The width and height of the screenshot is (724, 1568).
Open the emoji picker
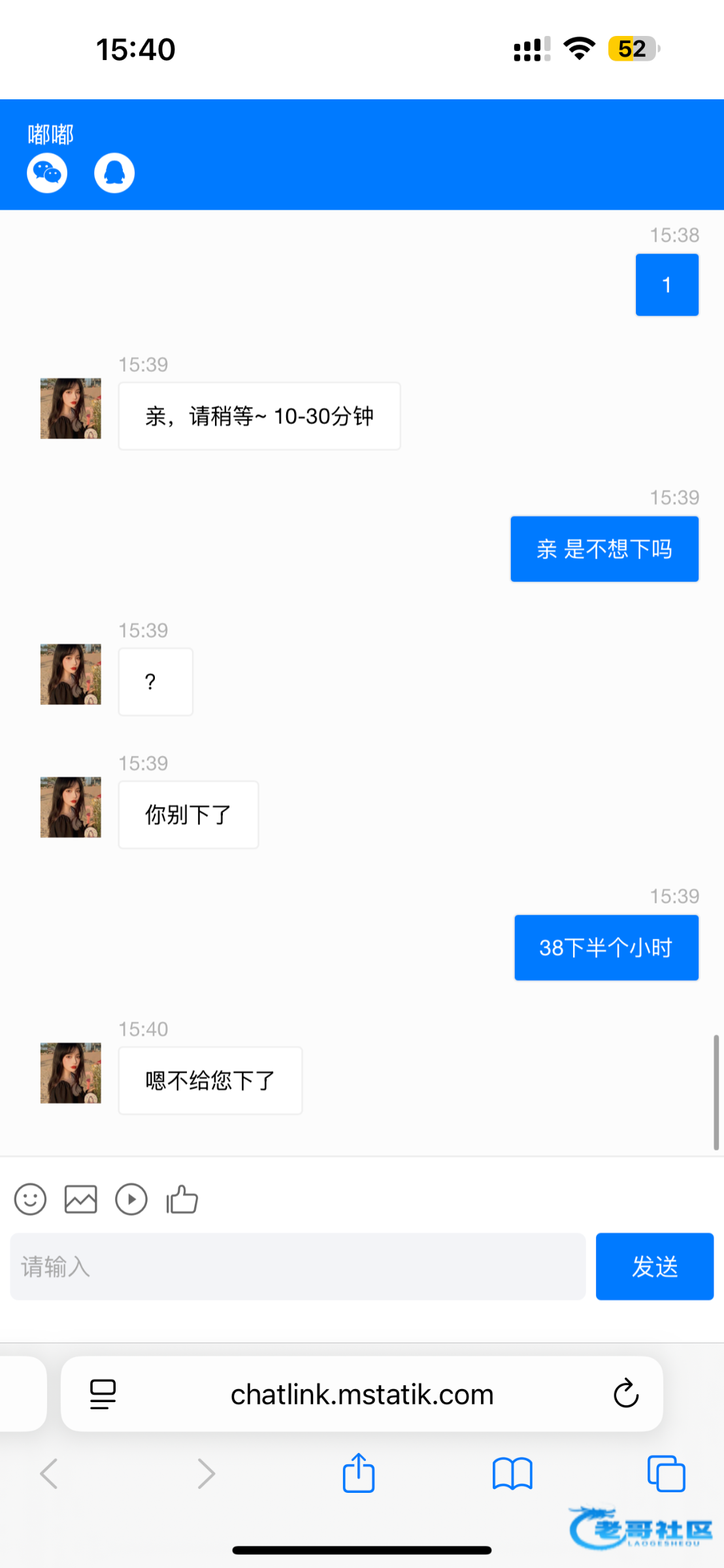click(x=30, y=1200)
